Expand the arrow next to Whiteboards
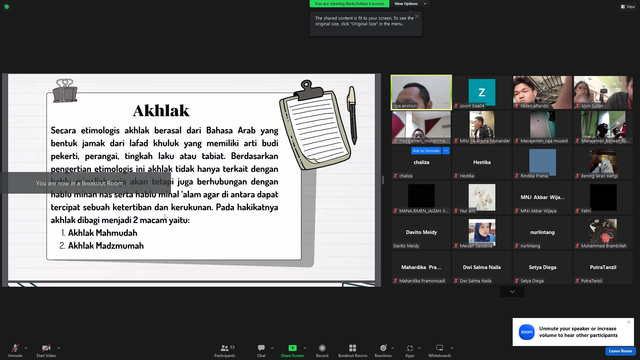The width and height of the screenshot is (640, 360). 452,348
